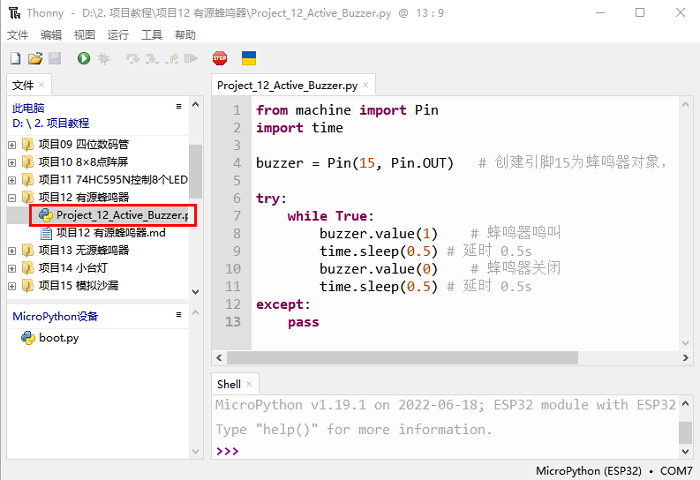
Task: Click the New file toolbar icon
Action: [x=15, y=59]
